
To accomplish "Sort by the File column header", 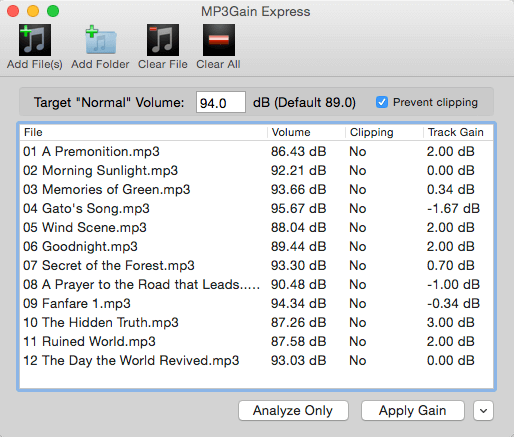I will [x=143, y=132].
